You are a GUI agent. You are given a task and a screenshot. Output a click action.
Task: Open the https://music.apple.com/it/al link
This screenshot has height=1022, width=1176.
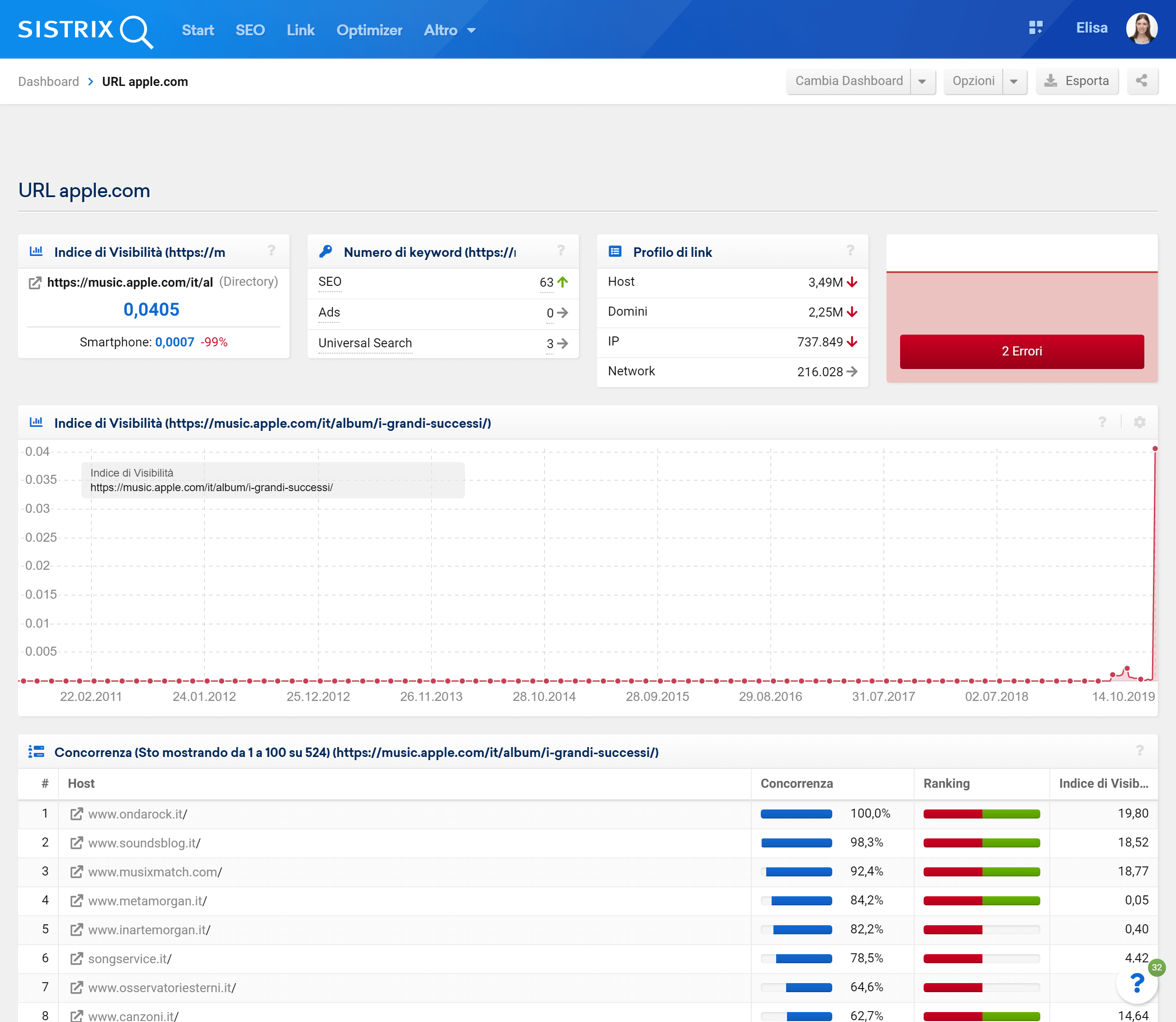pos(130,282)
